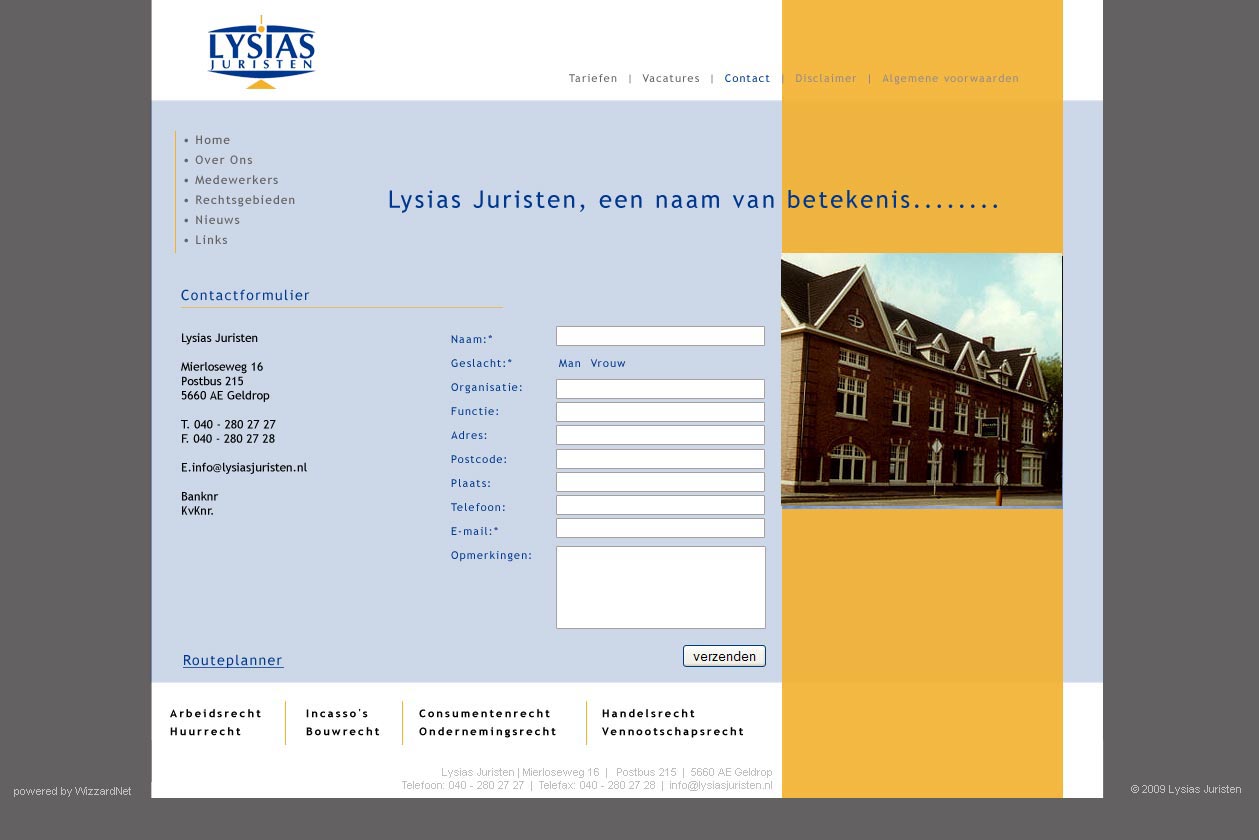Click the Telefoon input field
Image resolution: width=1259 pixels, height=840 pixels.
click(x=660, y=505)
